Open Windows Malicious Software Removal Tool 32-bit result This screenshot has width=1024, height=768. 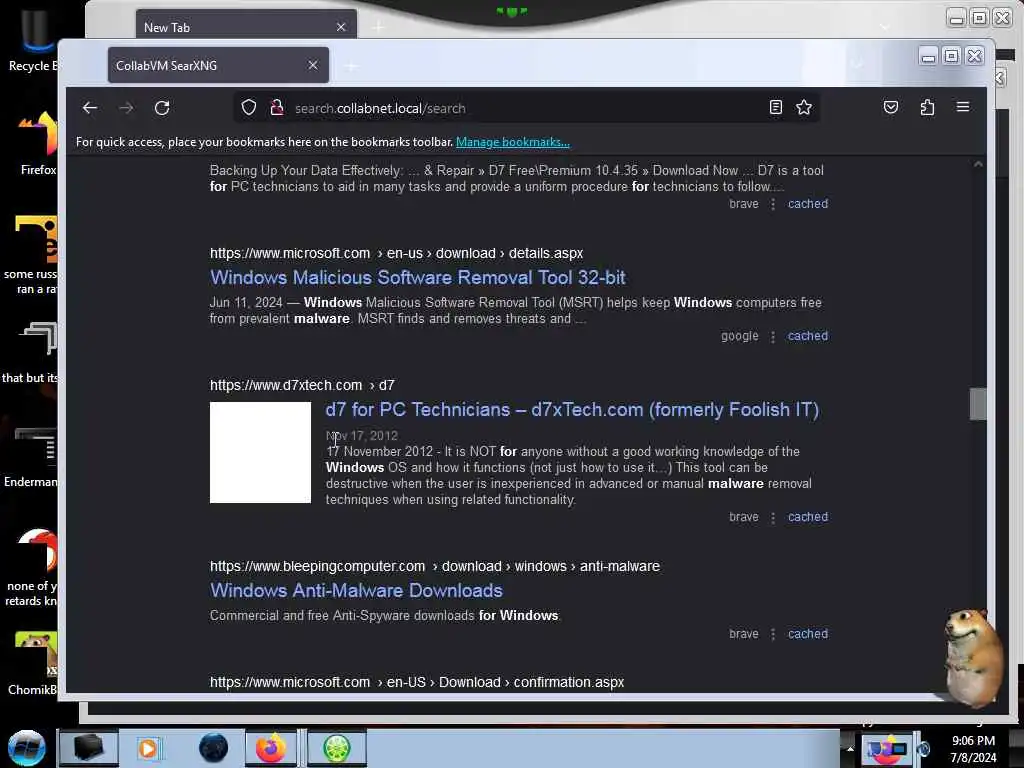(x=417, y=278)
